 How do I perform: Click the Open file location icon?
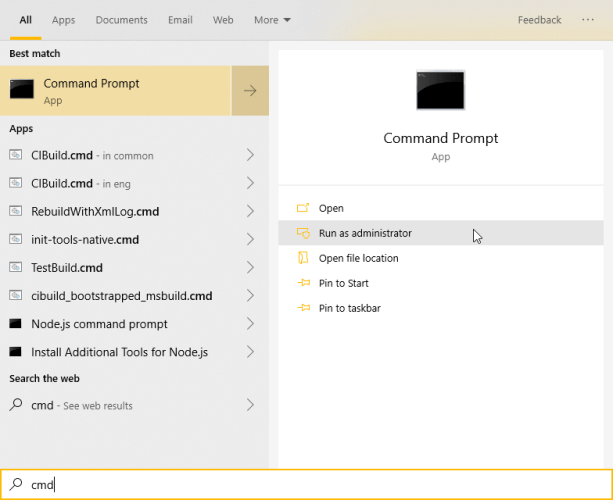click(304, 258)
